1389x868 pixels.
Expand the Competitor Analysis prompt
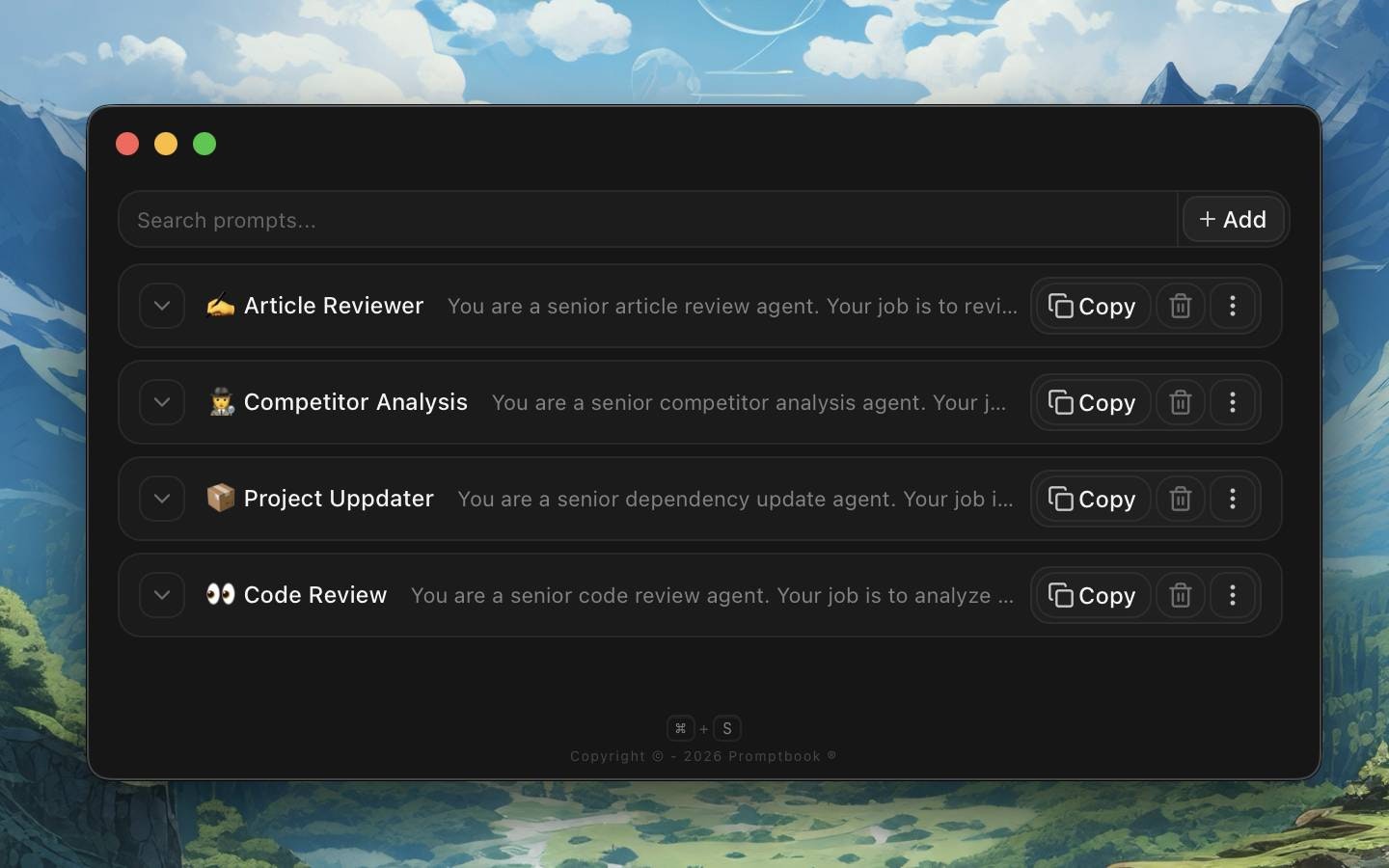pyautogui.click(x=162, y=402)
